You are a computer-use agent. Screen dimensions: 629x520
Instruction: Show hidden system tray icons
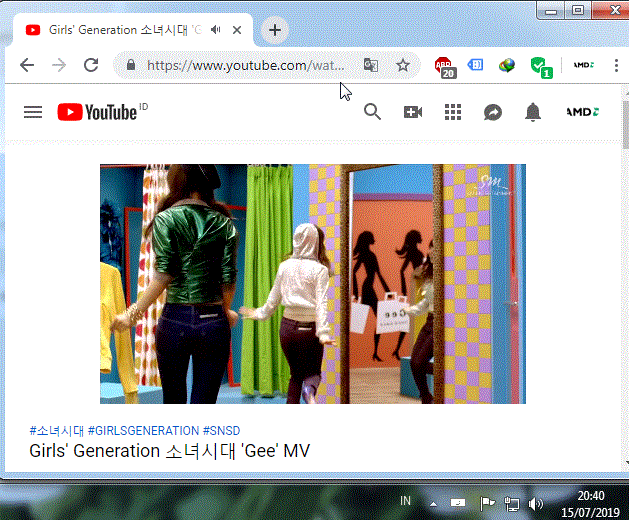(x=433, y=504)
